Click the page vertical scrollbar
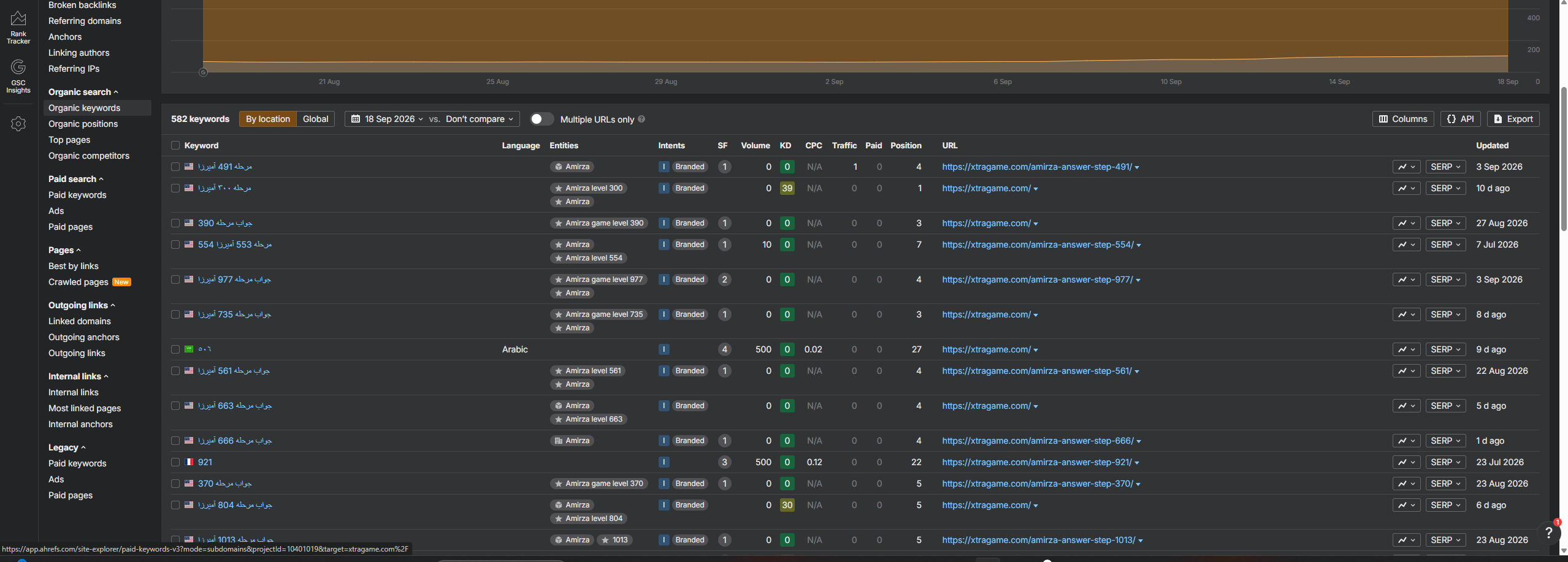Image resolution: width=1568 pixels, height=562 pixels. point(1563,159)
